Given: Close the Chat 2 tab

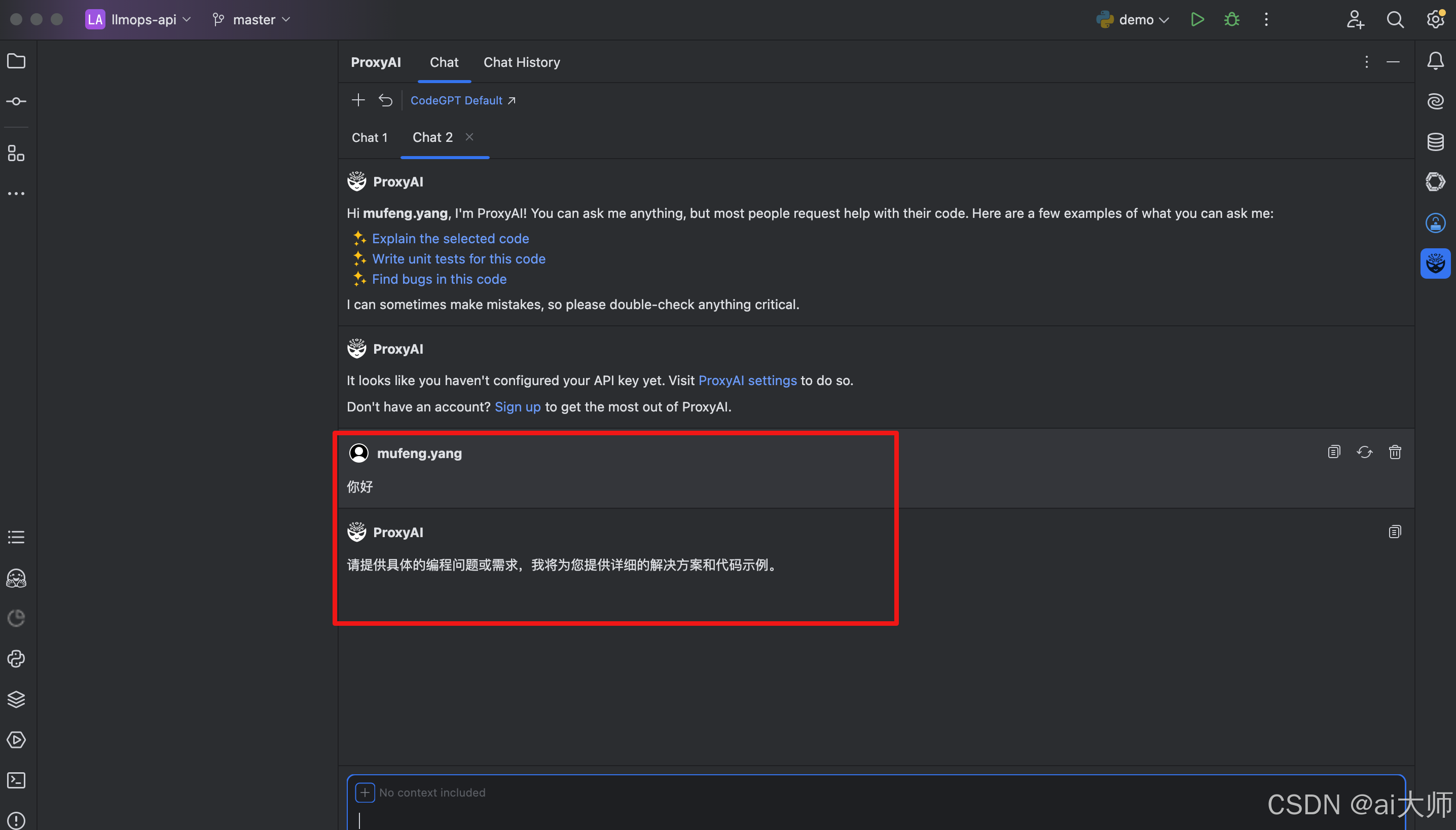Looking at the screenshot, I should click(469, 137).
